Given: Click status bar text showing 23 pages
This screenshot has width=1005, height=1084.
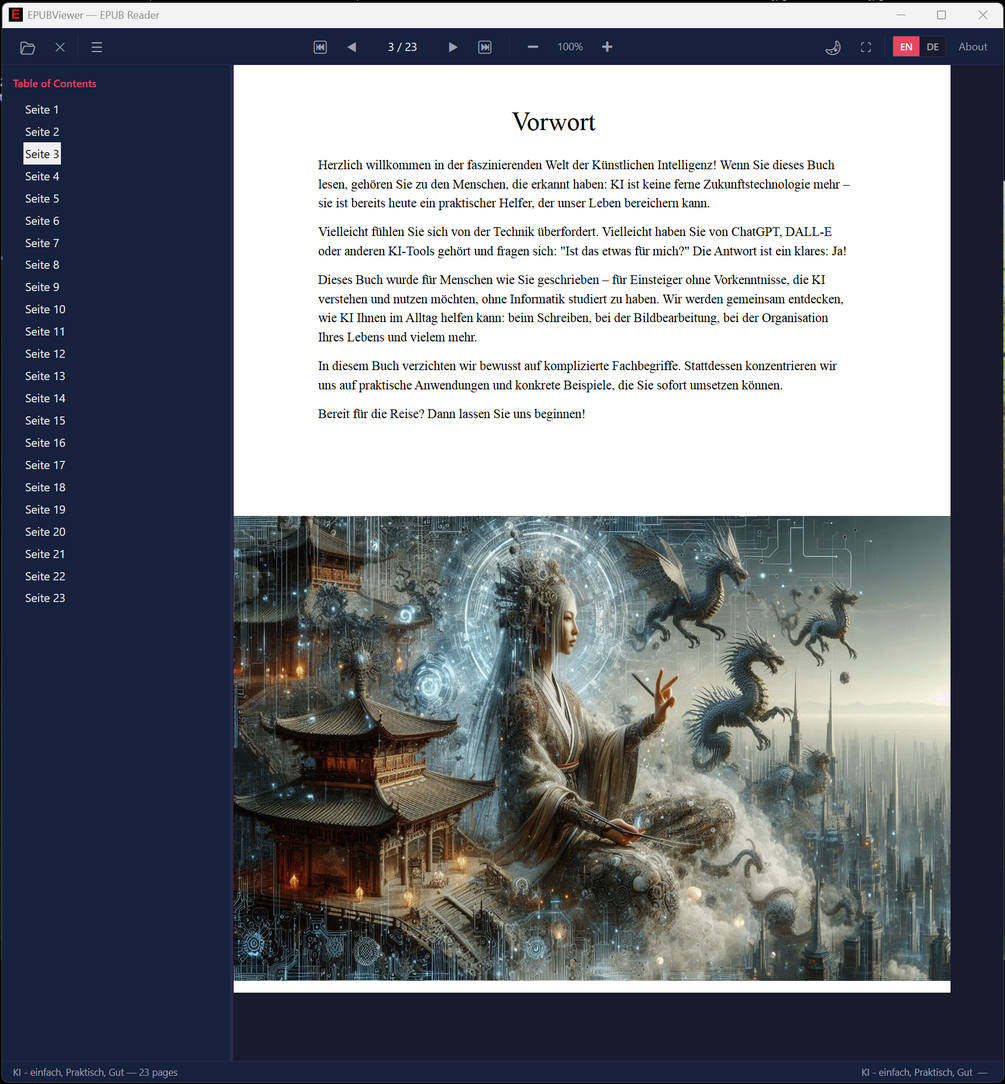Looking at the screenshot, I should point(95,1072).
